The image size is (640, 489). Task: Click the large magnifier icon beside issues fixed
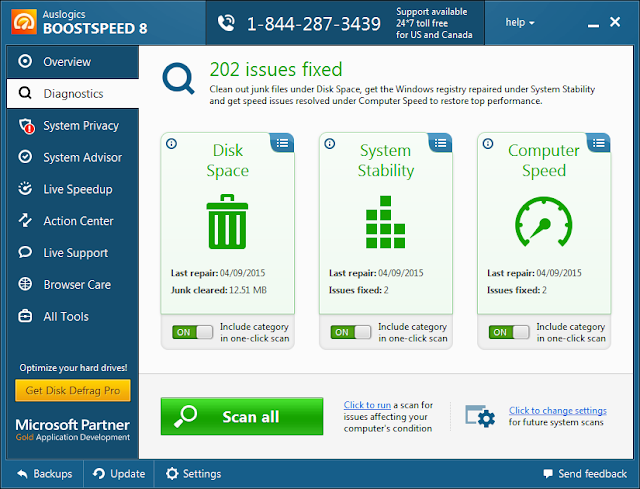pos(178,78)
